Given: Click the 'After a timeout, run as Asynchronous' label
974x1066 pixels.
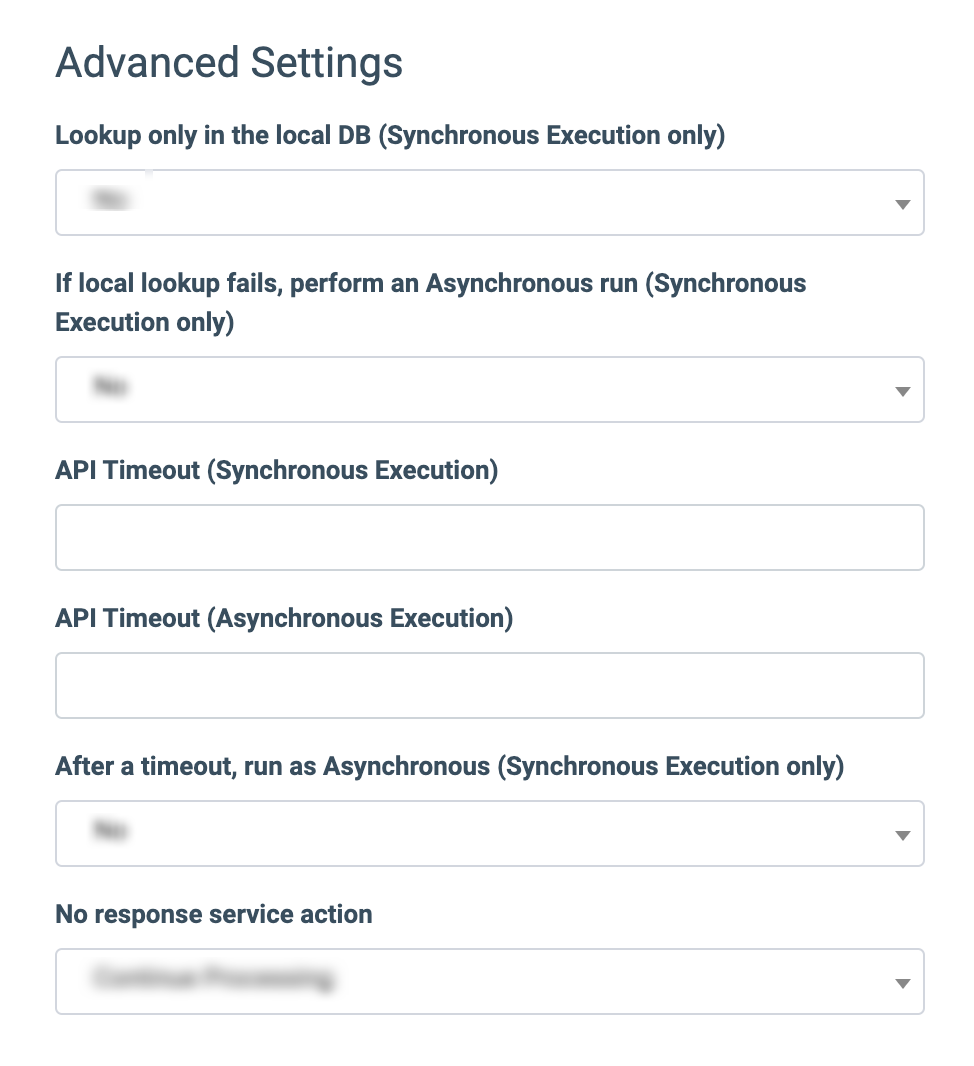Looking at the screenshot, I should pyautogui.click(x=450, y=767).
